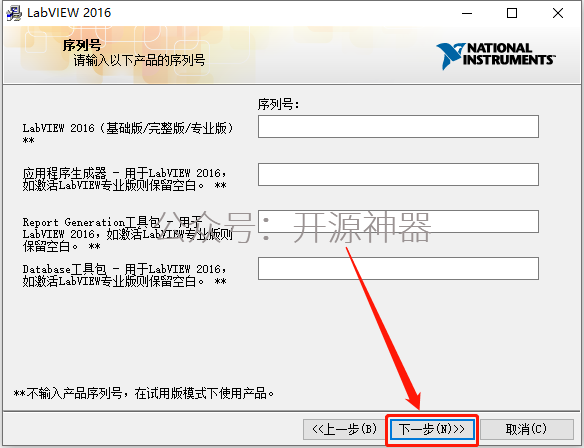Screen dimensions: 584x448
Task: Maximize the LabVIEW 2016 window
Action: pos(512,13)
